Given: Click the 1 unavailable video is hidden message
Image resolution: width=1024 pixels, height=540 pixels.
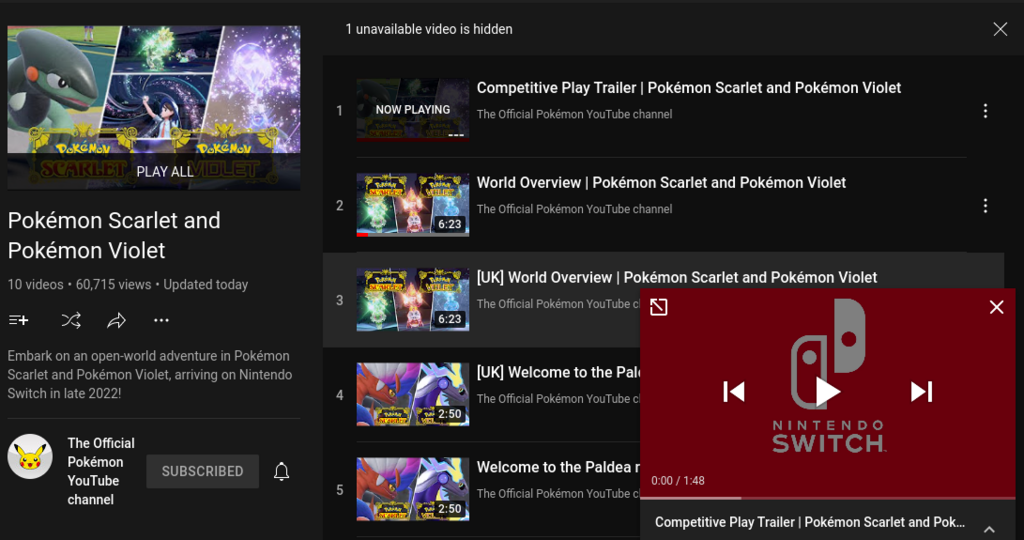Looking at the screenshot, I should [x=429, y=29].
